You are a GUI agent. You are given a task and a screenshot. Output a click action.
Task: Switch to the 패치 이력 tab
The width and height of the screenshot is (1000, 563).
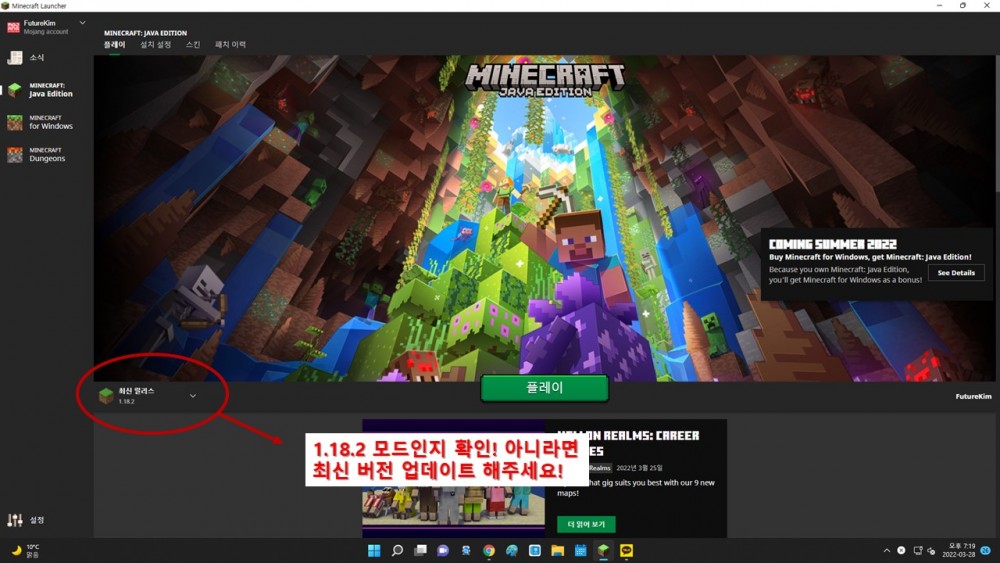(x=230, y=45)
